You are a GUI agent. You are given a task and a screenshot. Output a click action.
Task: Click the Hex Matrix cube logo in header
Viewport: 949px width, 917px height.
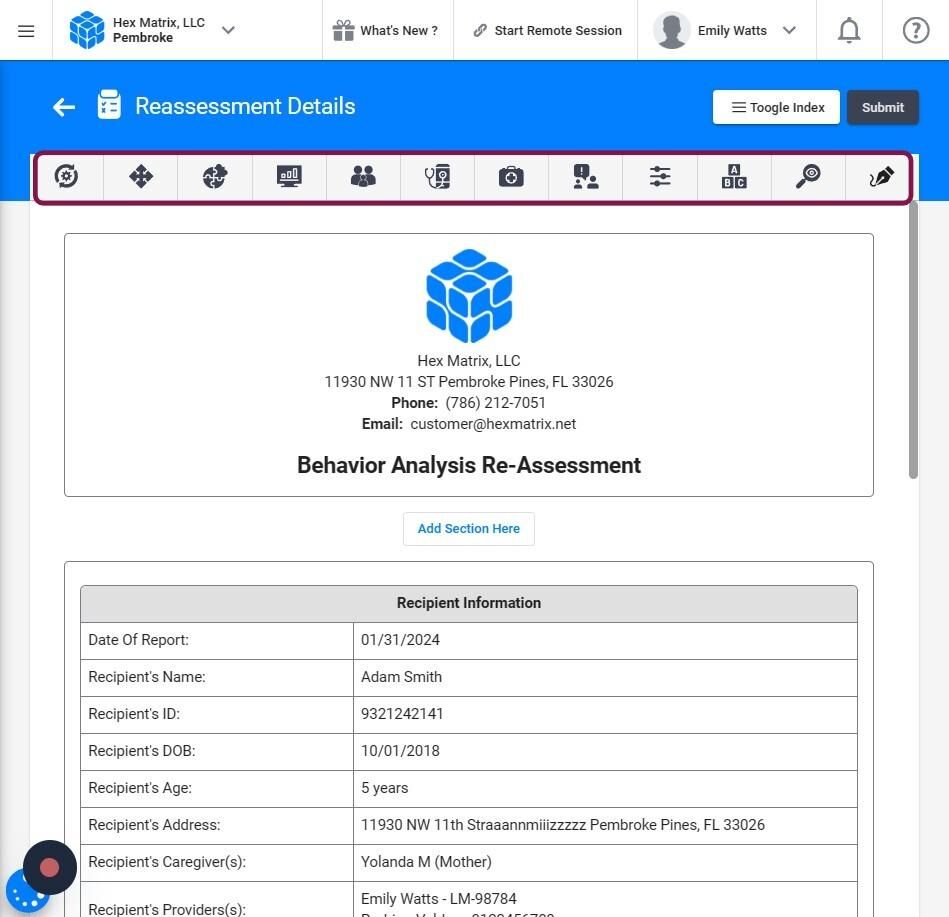click(x=87, y=30)
